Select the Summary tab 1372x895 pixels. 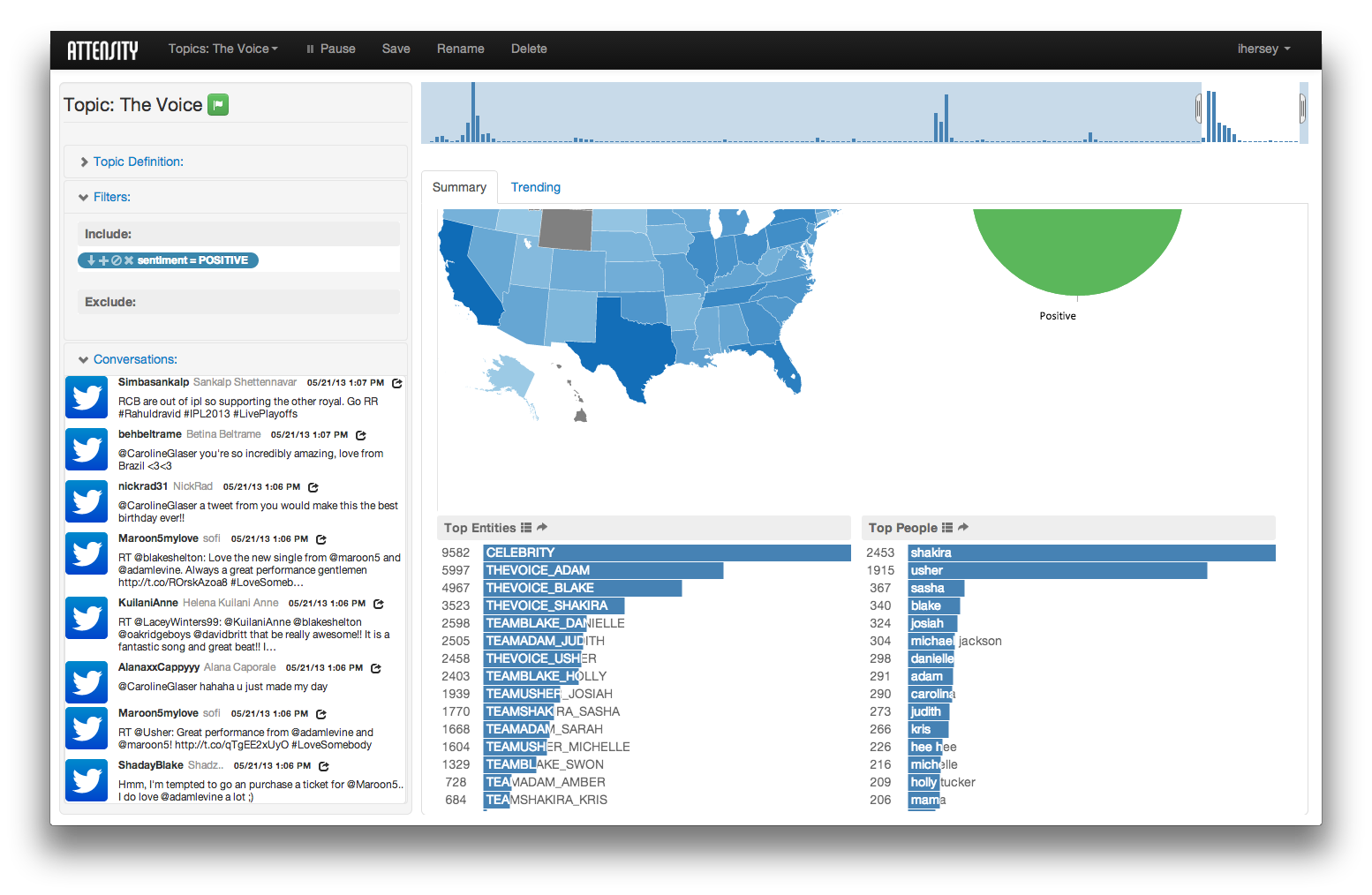[459, 187]
